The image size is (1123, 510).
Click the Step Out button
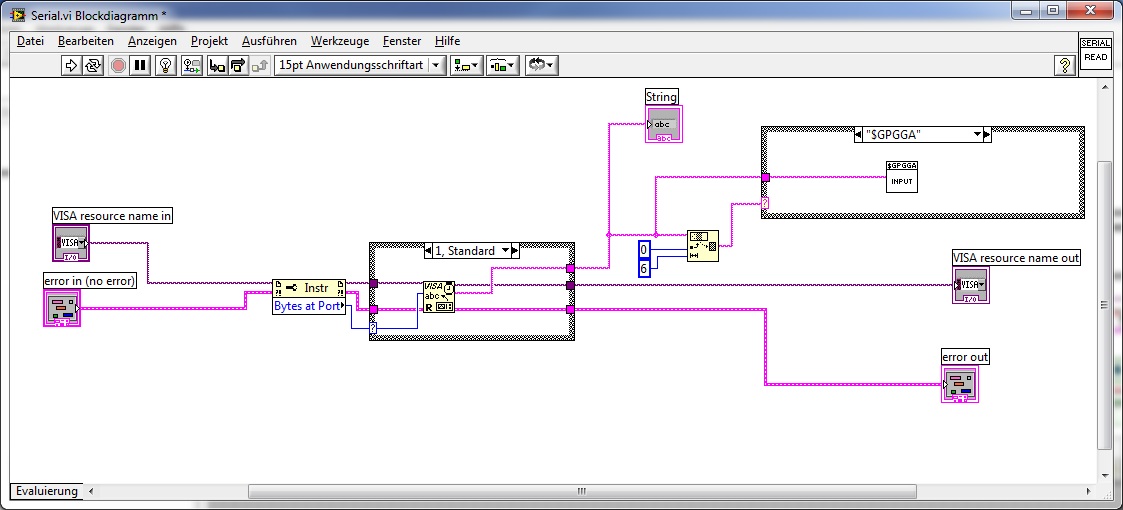(x=260, y=65)
